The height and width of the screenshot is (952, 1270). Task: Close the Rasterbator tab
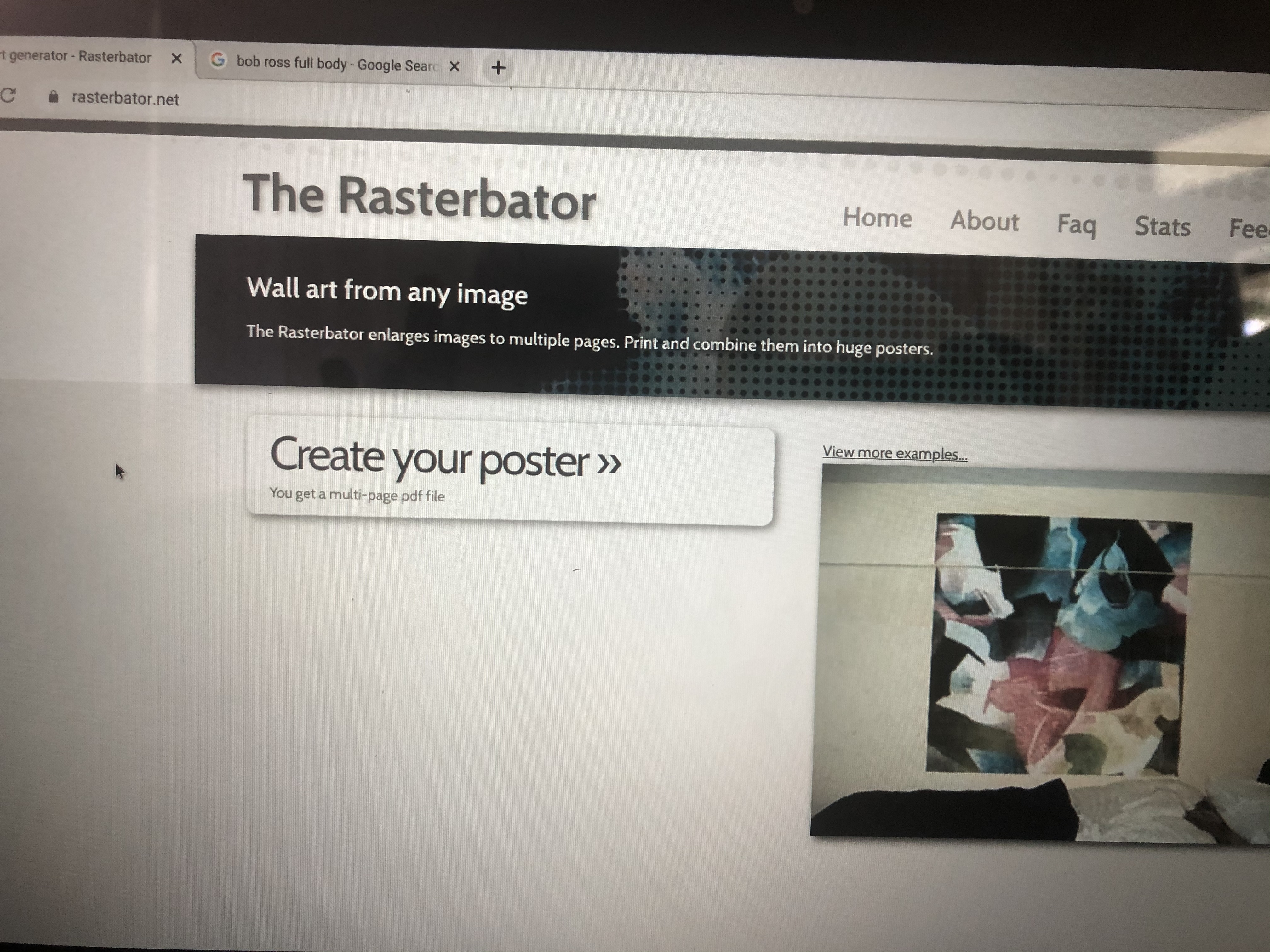click(177, 59)
